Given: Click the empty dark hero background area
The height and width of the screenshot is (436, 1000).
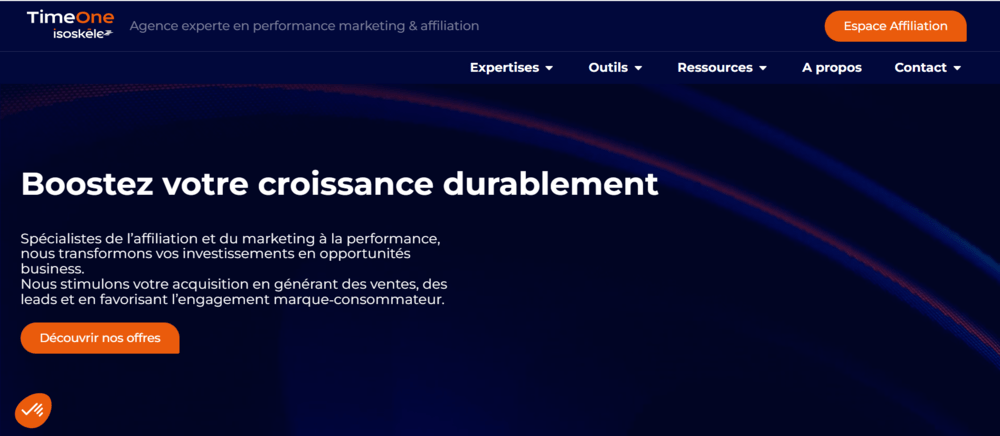Looking at the screenshot, I should [750, 300].
